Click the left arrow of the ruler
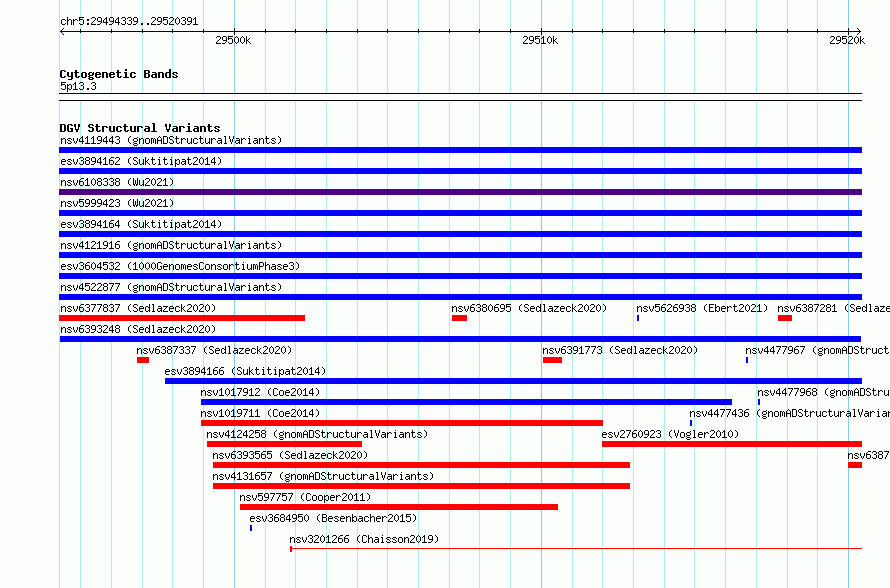Image resolution: width=890 pixels, height=588 pixels. click(x=62, y=32)
